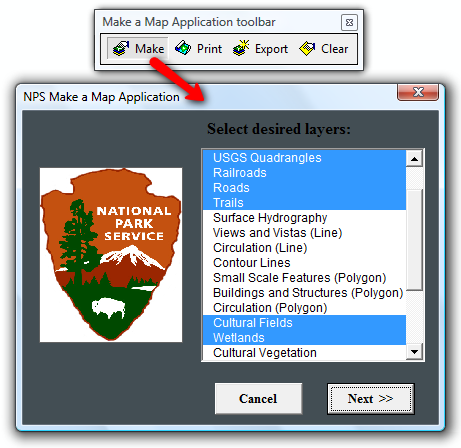The width and height of the screenshot is (461, 448).
Task: Select the Views and Vistas (Line) layer
Action: tap(304, 233)
